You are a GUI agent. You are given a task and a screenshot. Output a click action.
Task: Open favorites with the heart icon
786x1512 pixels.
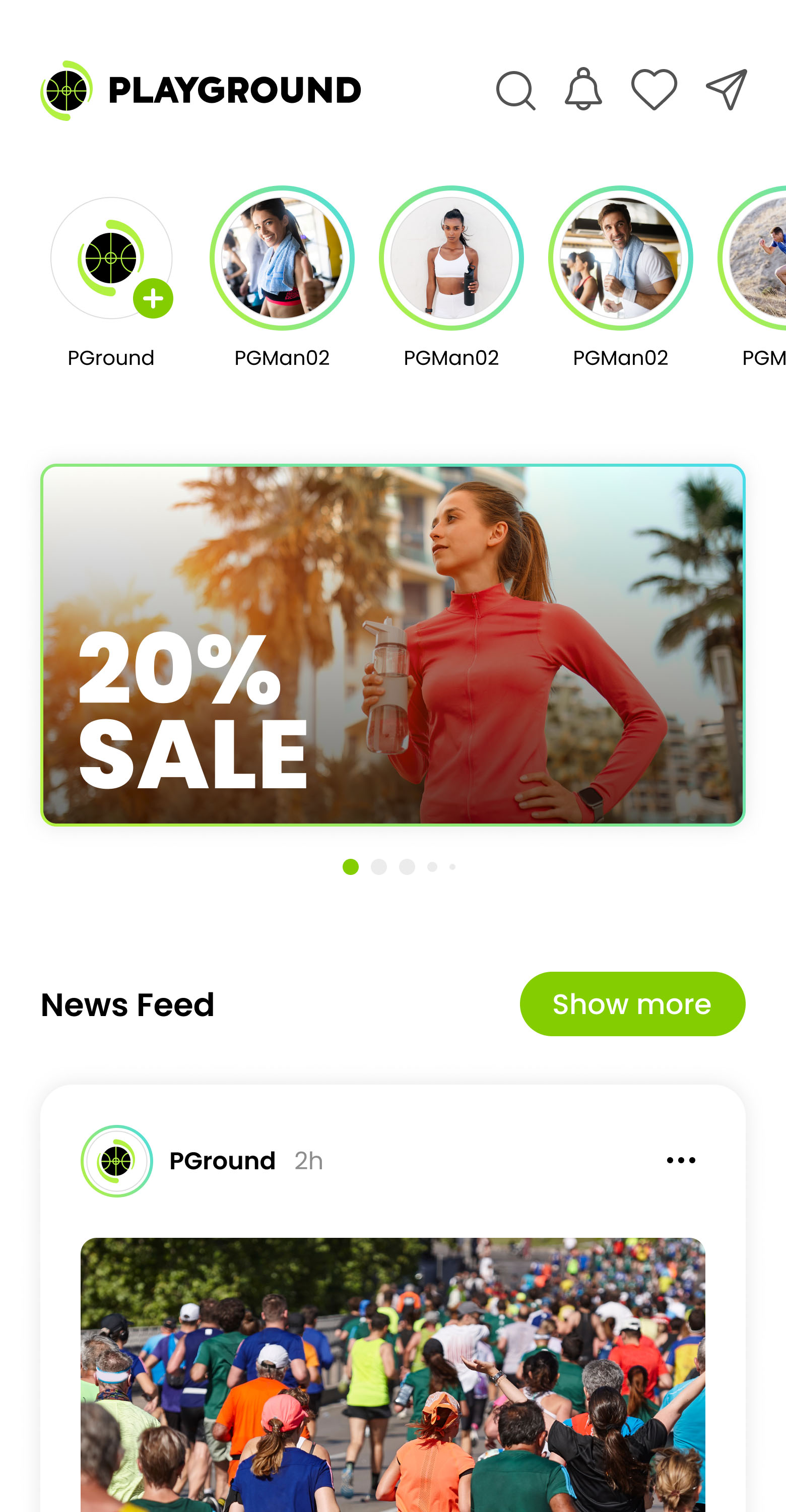coord(654,89)
